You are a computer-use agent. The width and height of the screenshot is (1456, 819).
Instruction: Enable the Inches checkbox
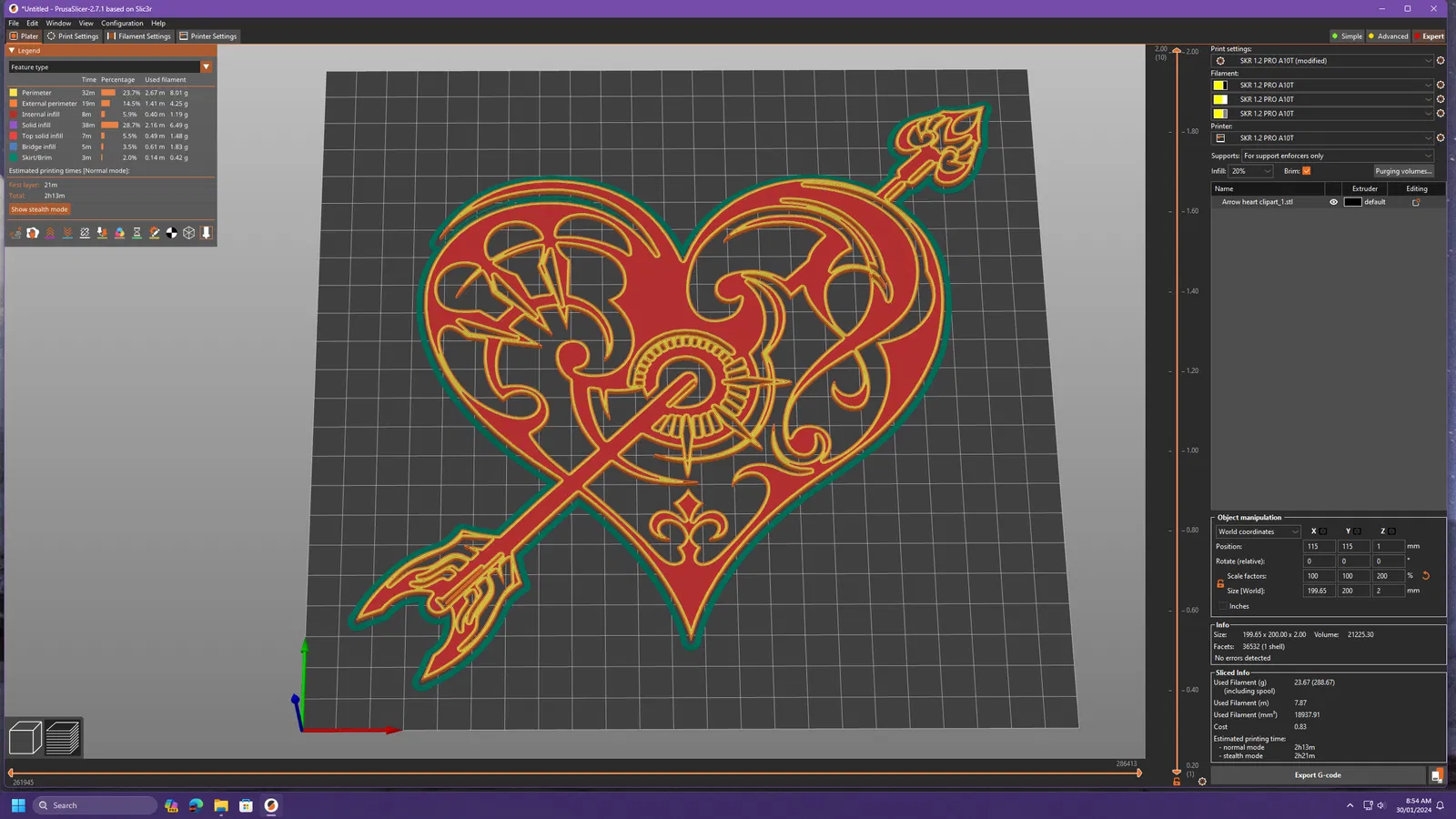click(x=1223, y=606)
